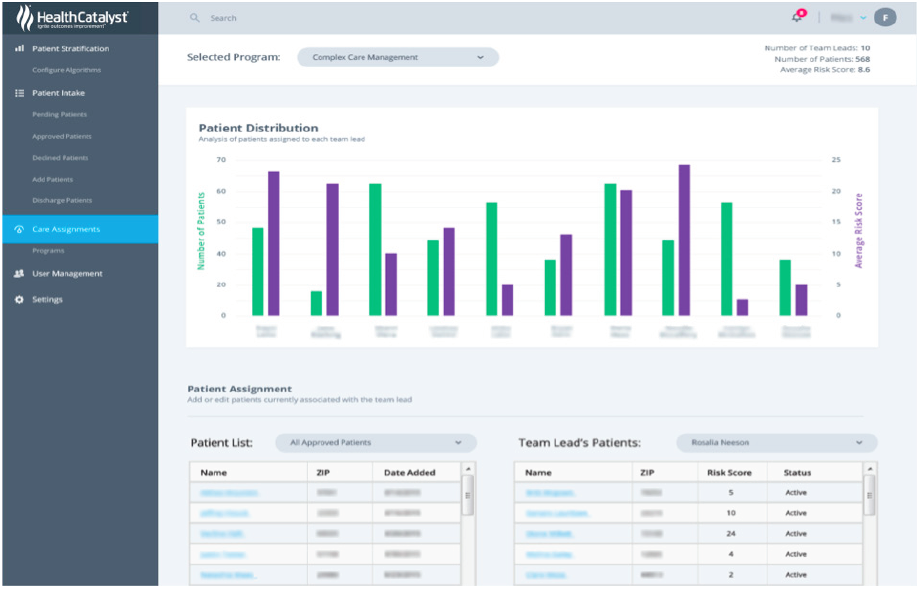
Task: Click Name header in Team Lead's table
Action: pyautogui.click(x=538, y=472)
